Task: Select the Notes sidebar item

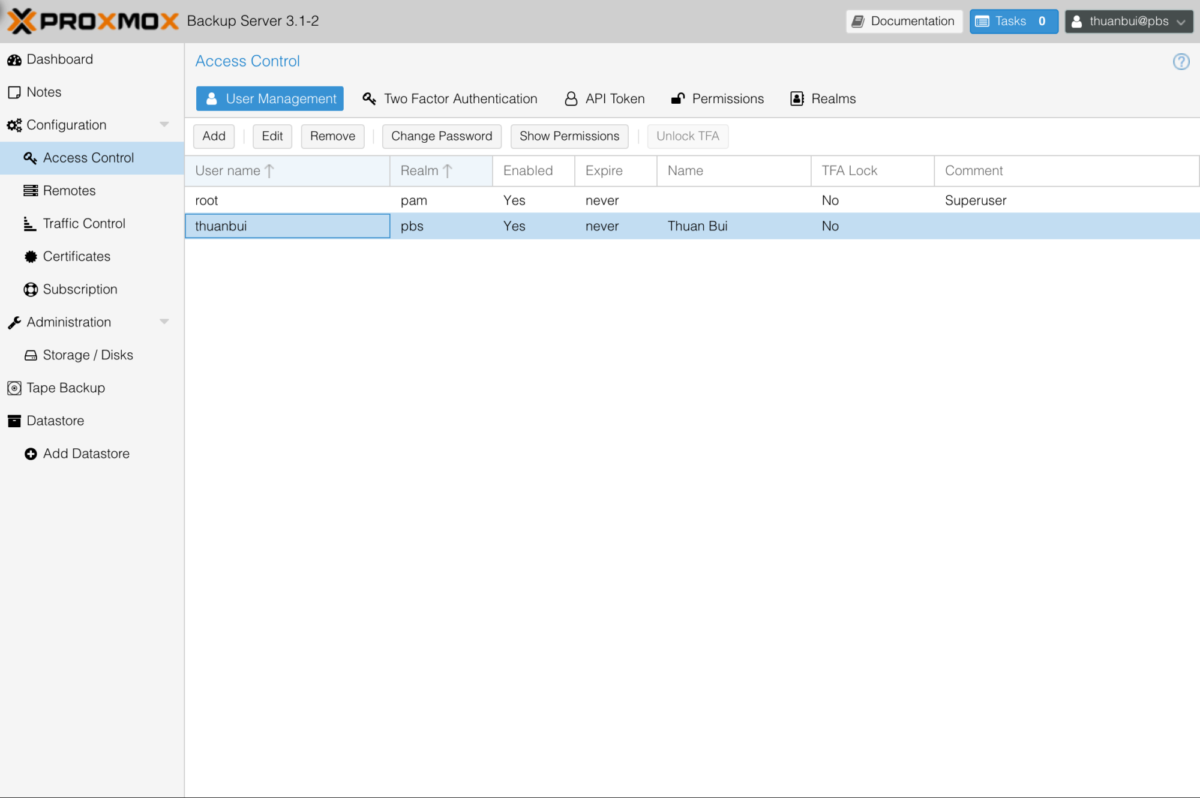Action: [x=44, y=92]
